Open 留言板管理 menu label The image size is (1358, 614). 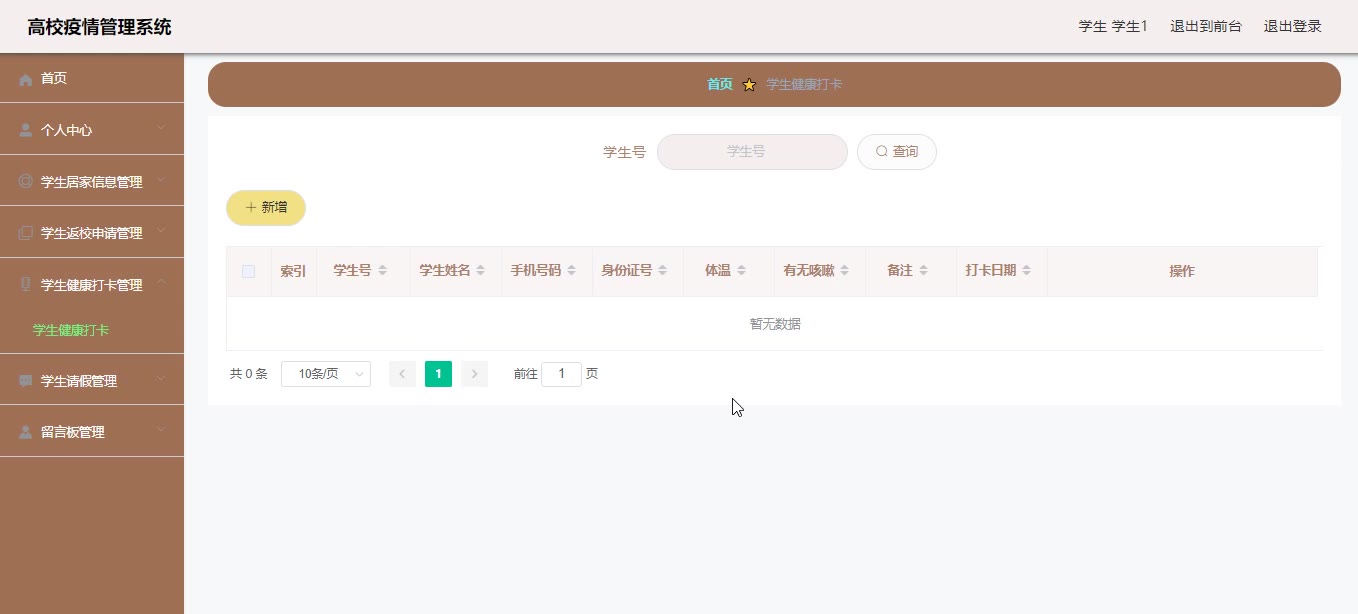[x=72, y=432]
